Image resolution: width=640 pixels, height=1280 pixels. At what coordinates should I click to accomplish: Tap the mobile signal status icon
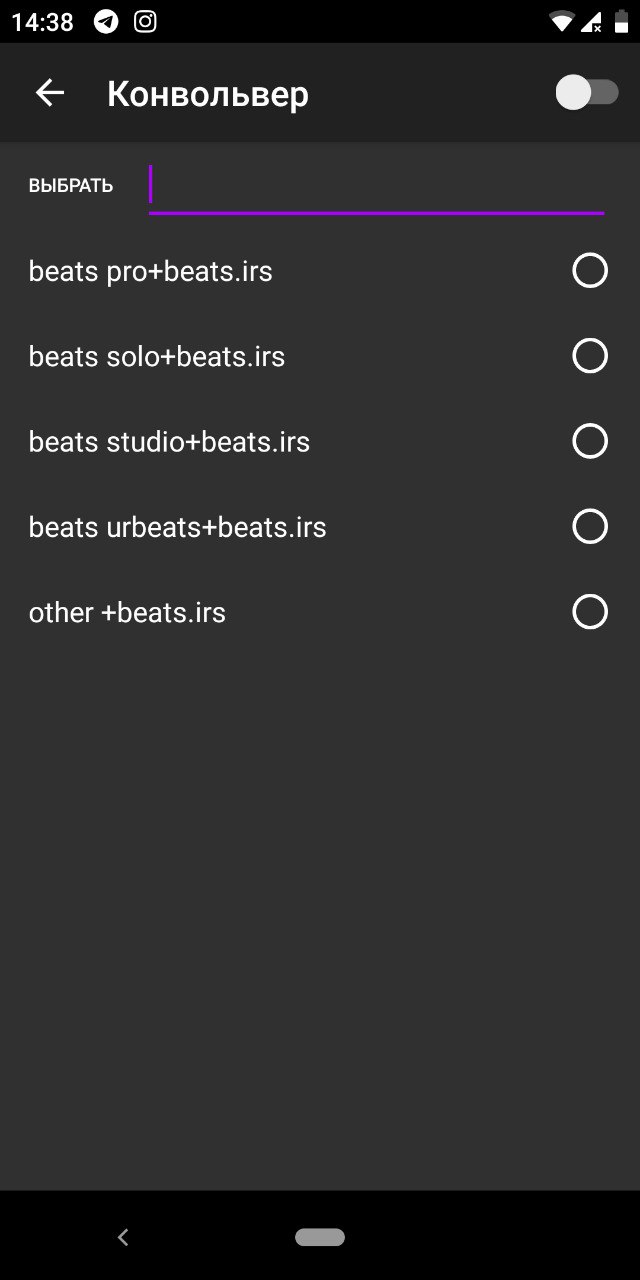(591, 21)
